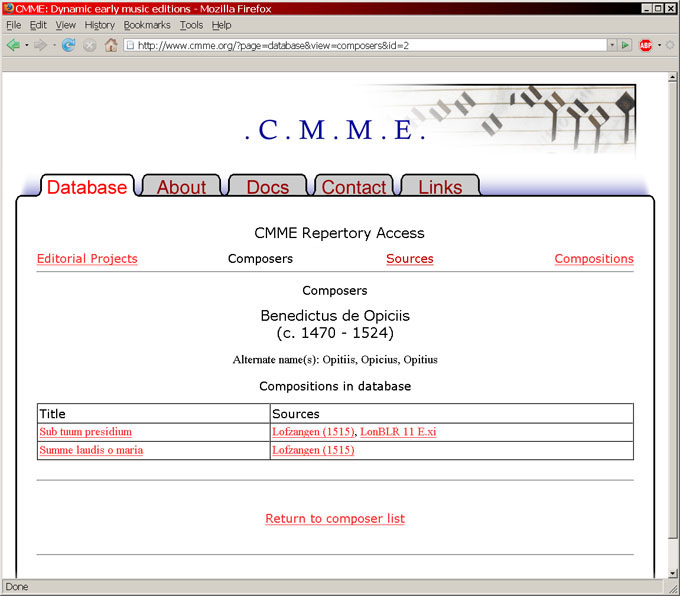680x596 pixels.
Task: Click the green Go button
Action: (625, 45)
